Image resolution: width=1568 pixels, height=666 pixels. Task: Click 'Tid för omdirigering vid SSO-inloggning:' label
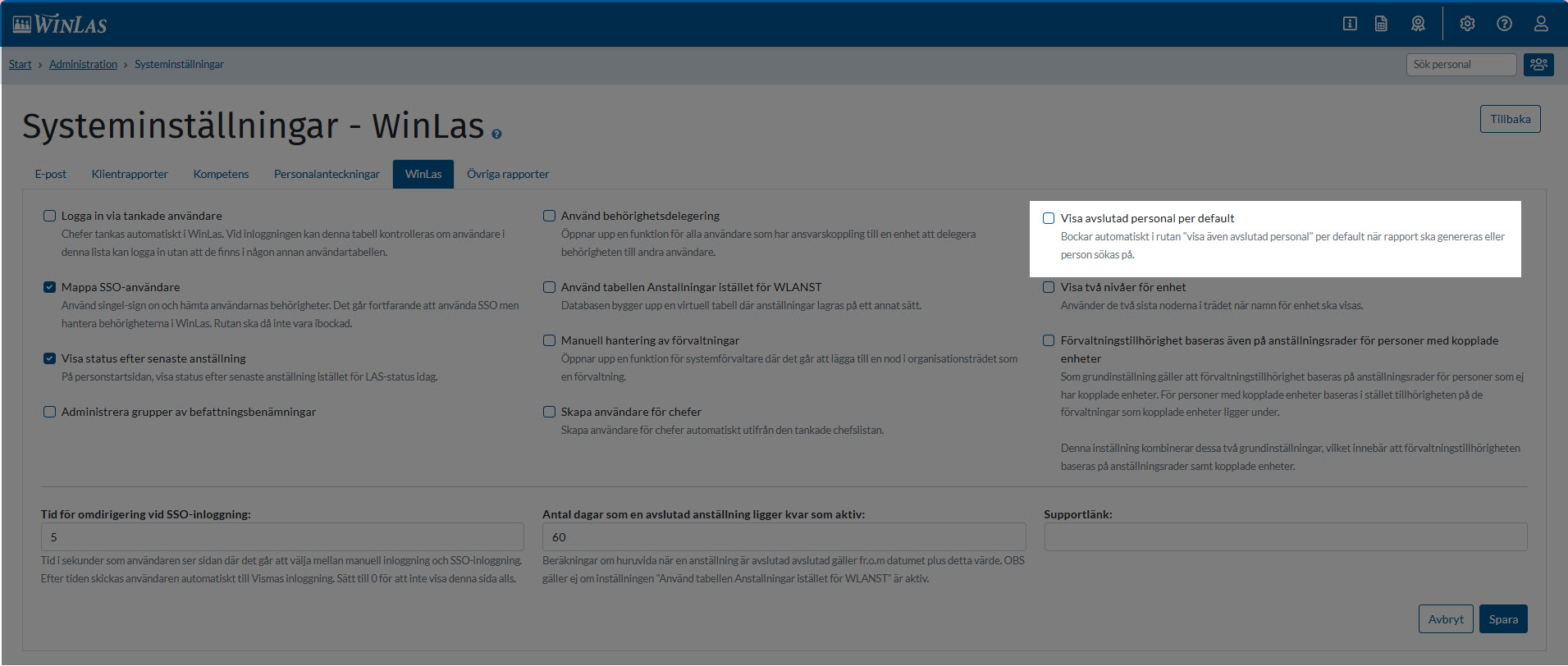(x=146, y=514)
